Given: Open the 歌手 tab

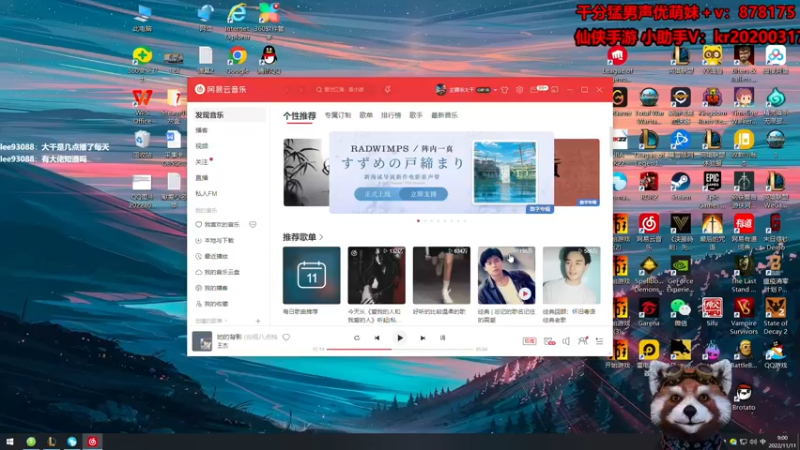Looking at the screenshot, I should coord(416,115).
